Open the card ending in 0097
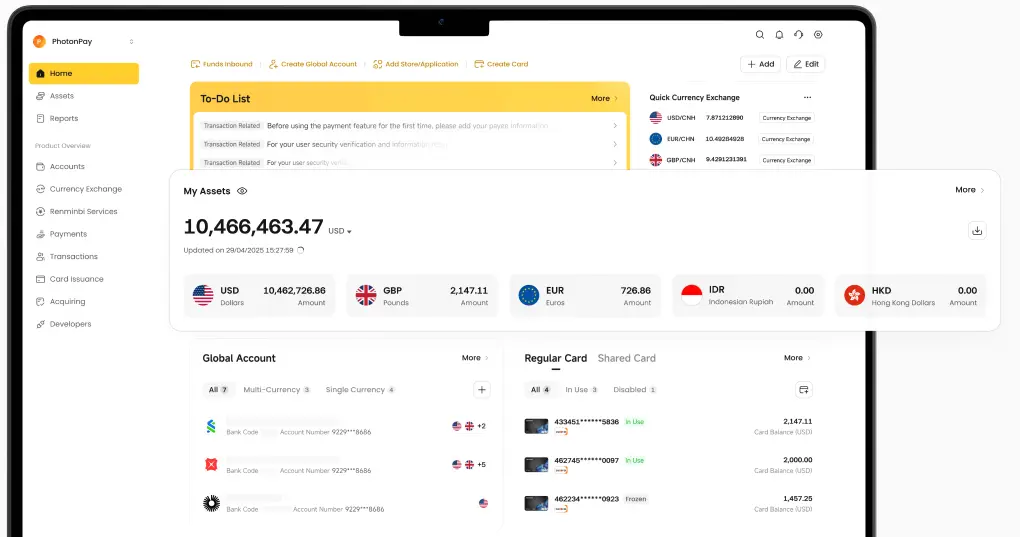Viewport: 1020px width, 537px height. click(x=668, y=465)
